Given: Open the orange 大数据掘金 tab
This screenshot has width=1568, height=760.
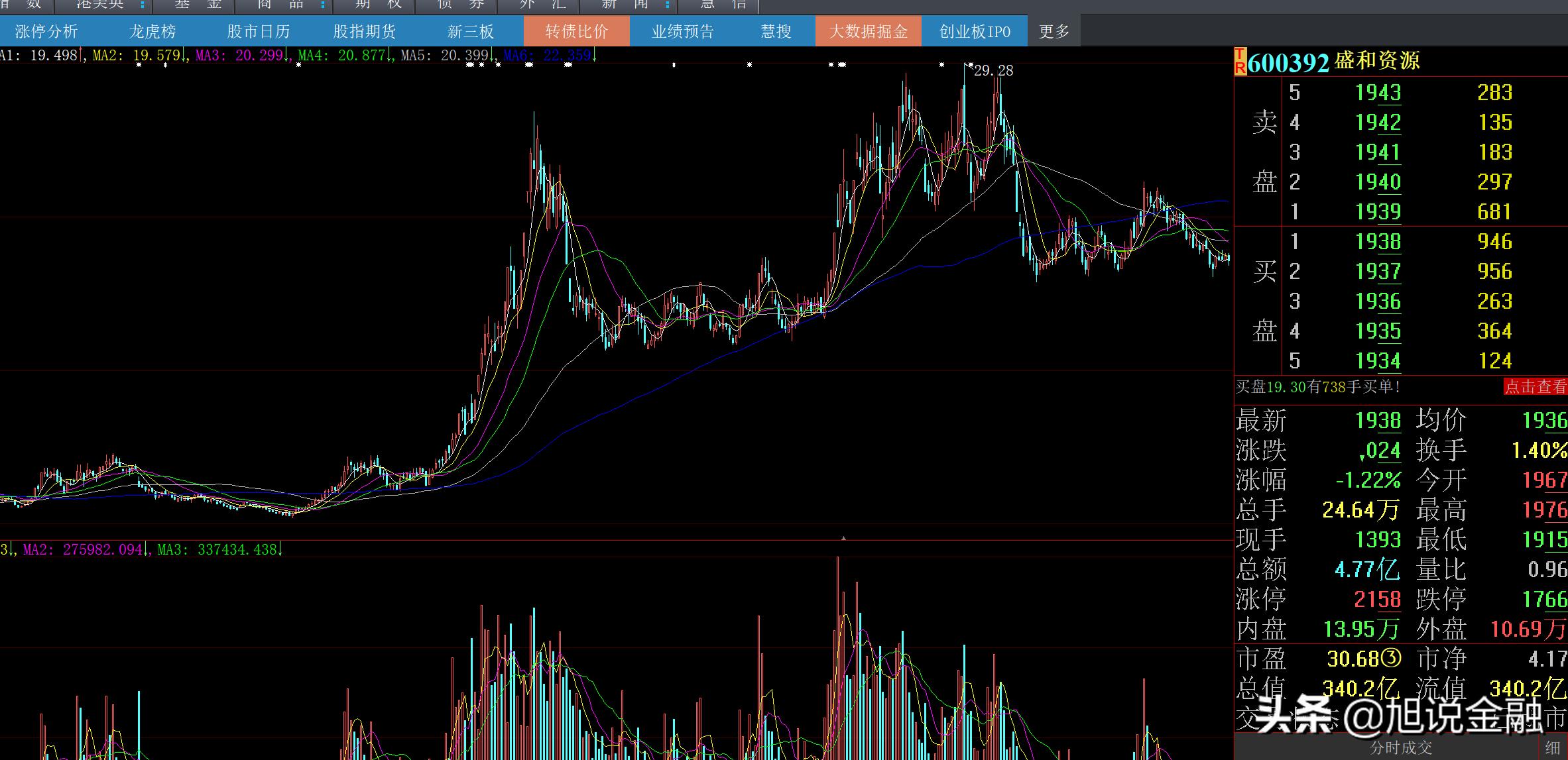Looking at the screenshot, I should point(868,31).
